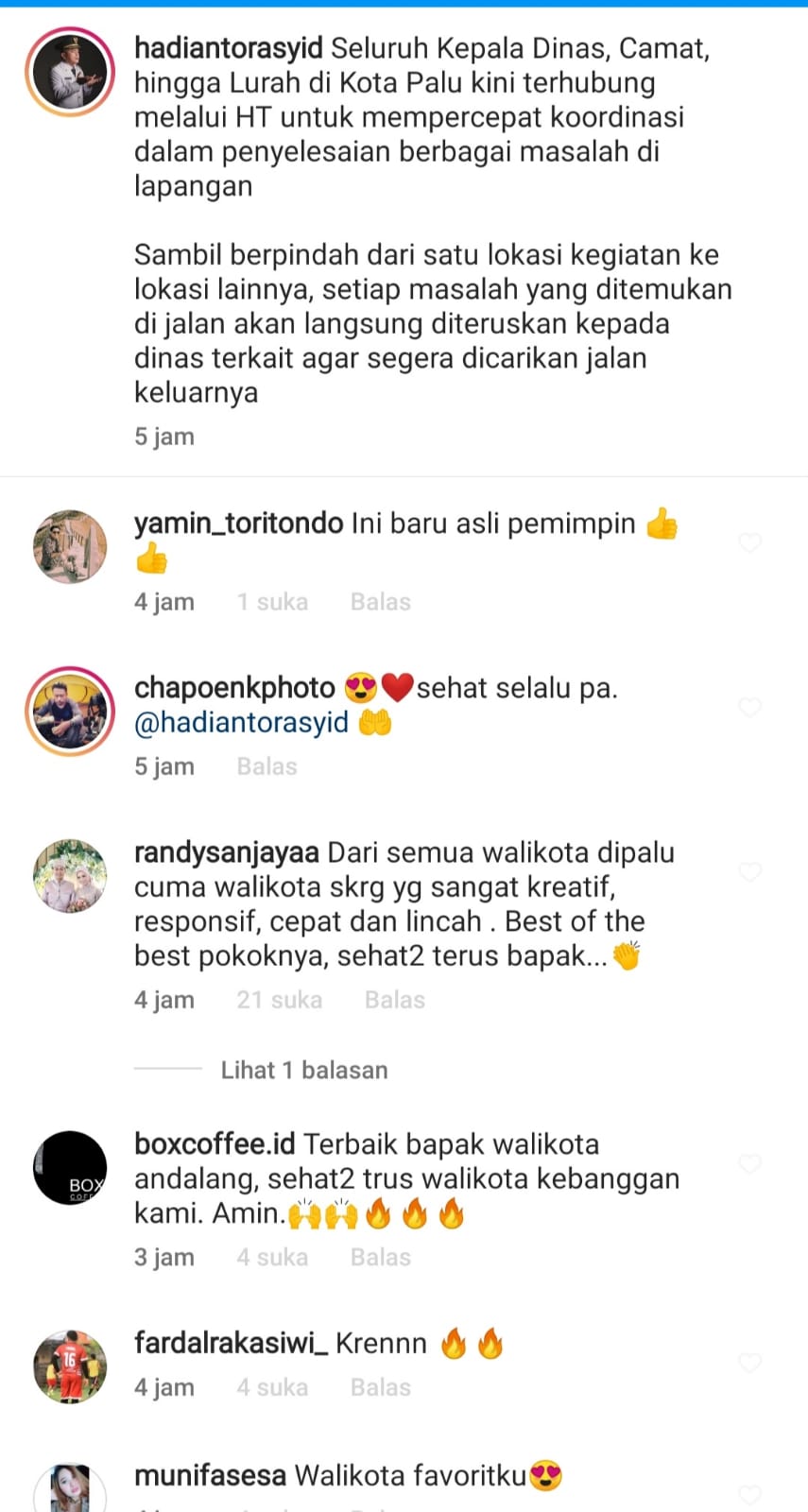
Task: Expand replies via Lihat 1 balasan
Action: coord(304,1070)
